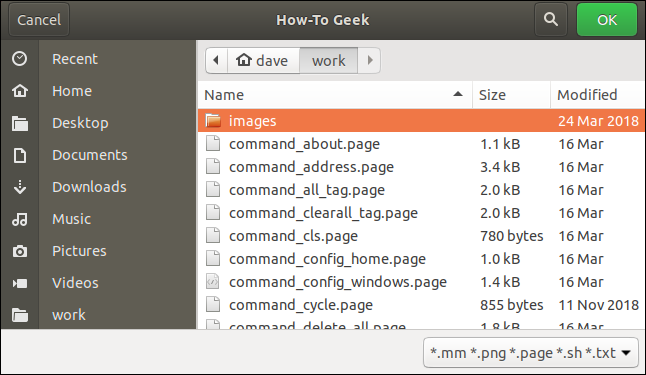Screen dimensions: 646x375
Task: Open Downloads location in sidebar
Action: [89, 187]
